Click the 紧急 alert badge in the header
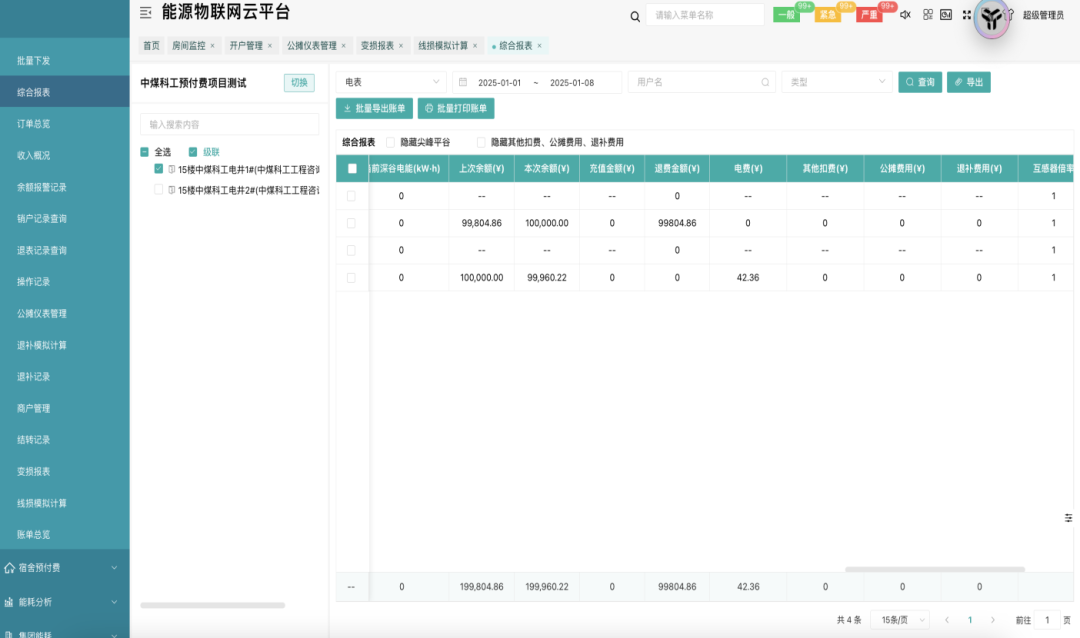Image resolution: width=1080 pixels, height=638 pixels. pyautogui.click(x=826, y=14)
